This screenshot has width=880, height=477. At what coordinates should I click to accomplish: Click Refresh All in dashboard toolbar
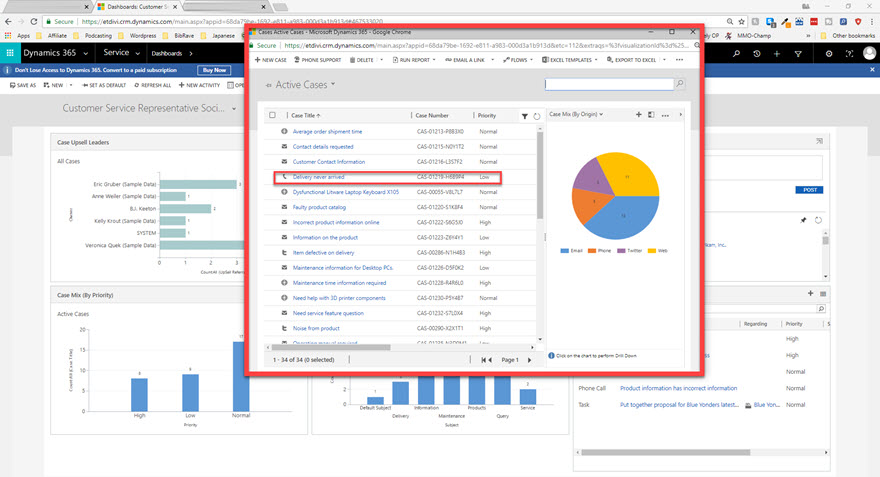(x=153, y=85)
